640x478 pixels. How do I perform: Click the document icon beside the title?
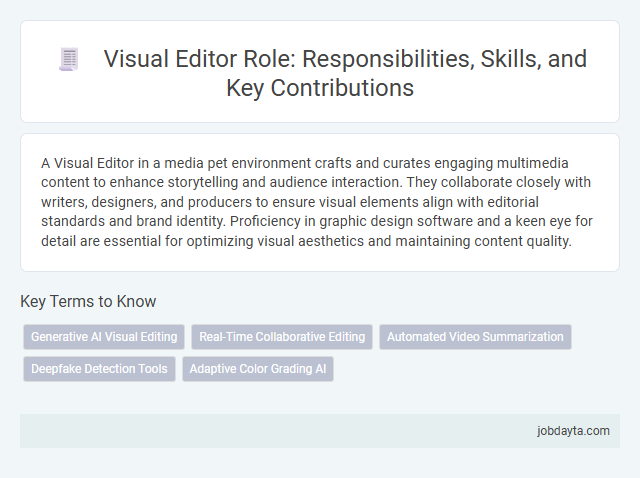point(69,60)
